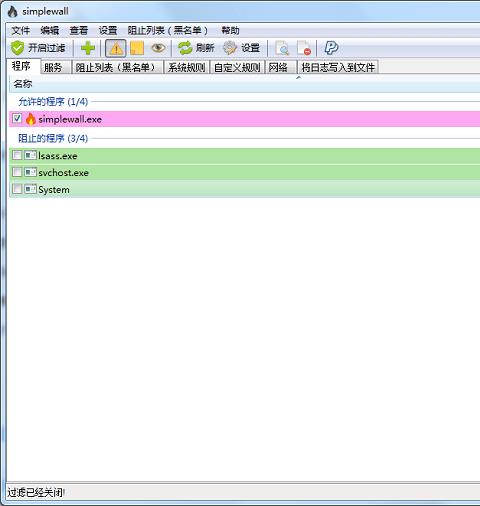Select the System row text
Image resolution: width=480 pixels, height=506 pixels.
pos(54,190)
